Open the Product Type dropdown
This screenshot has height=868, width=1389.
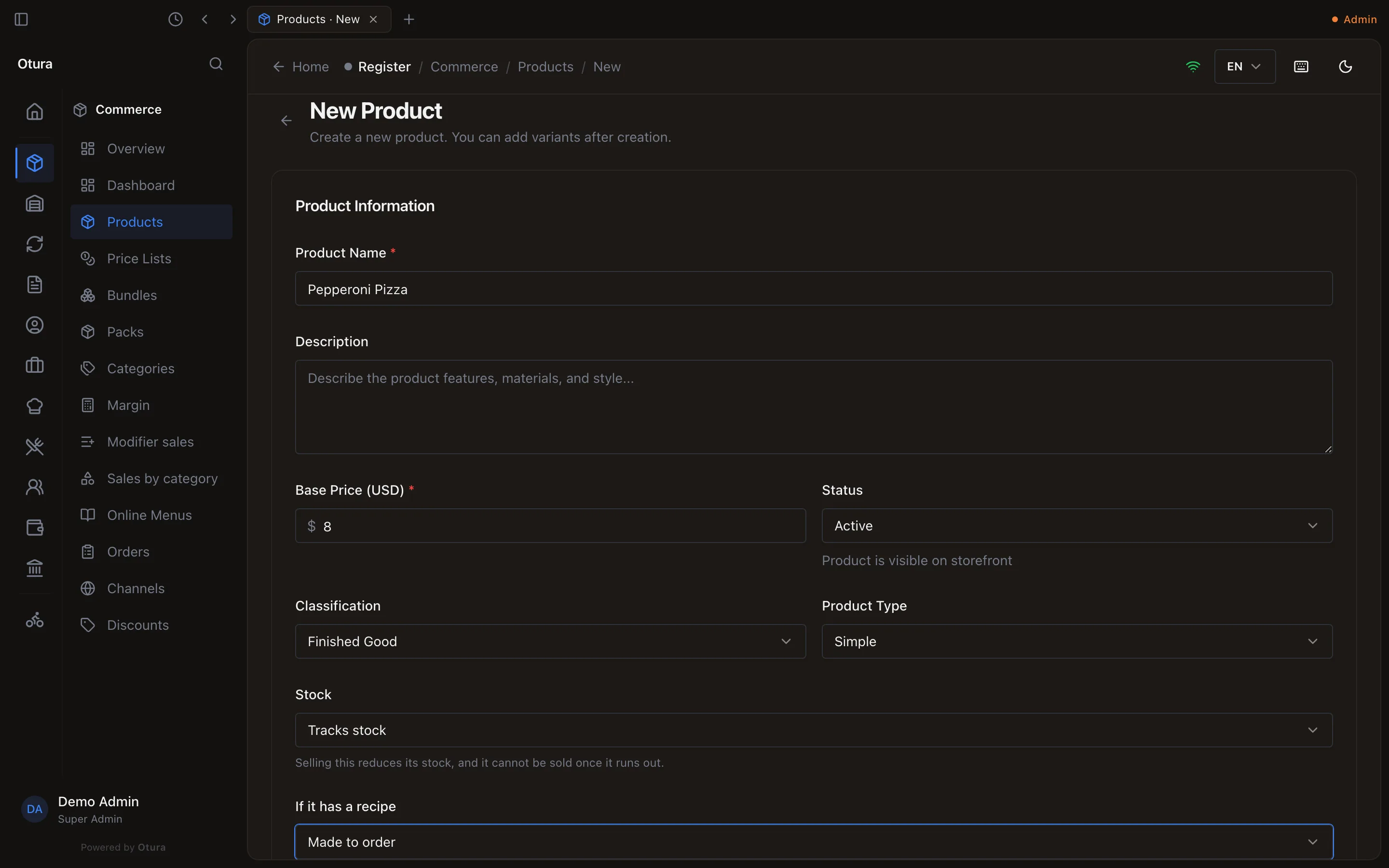(1077, 641)
